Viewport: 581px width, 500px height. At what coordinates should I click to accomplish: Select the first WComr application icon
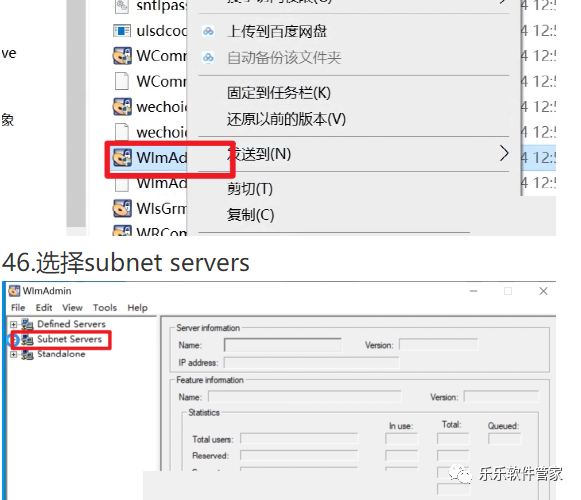pos(122,56)
